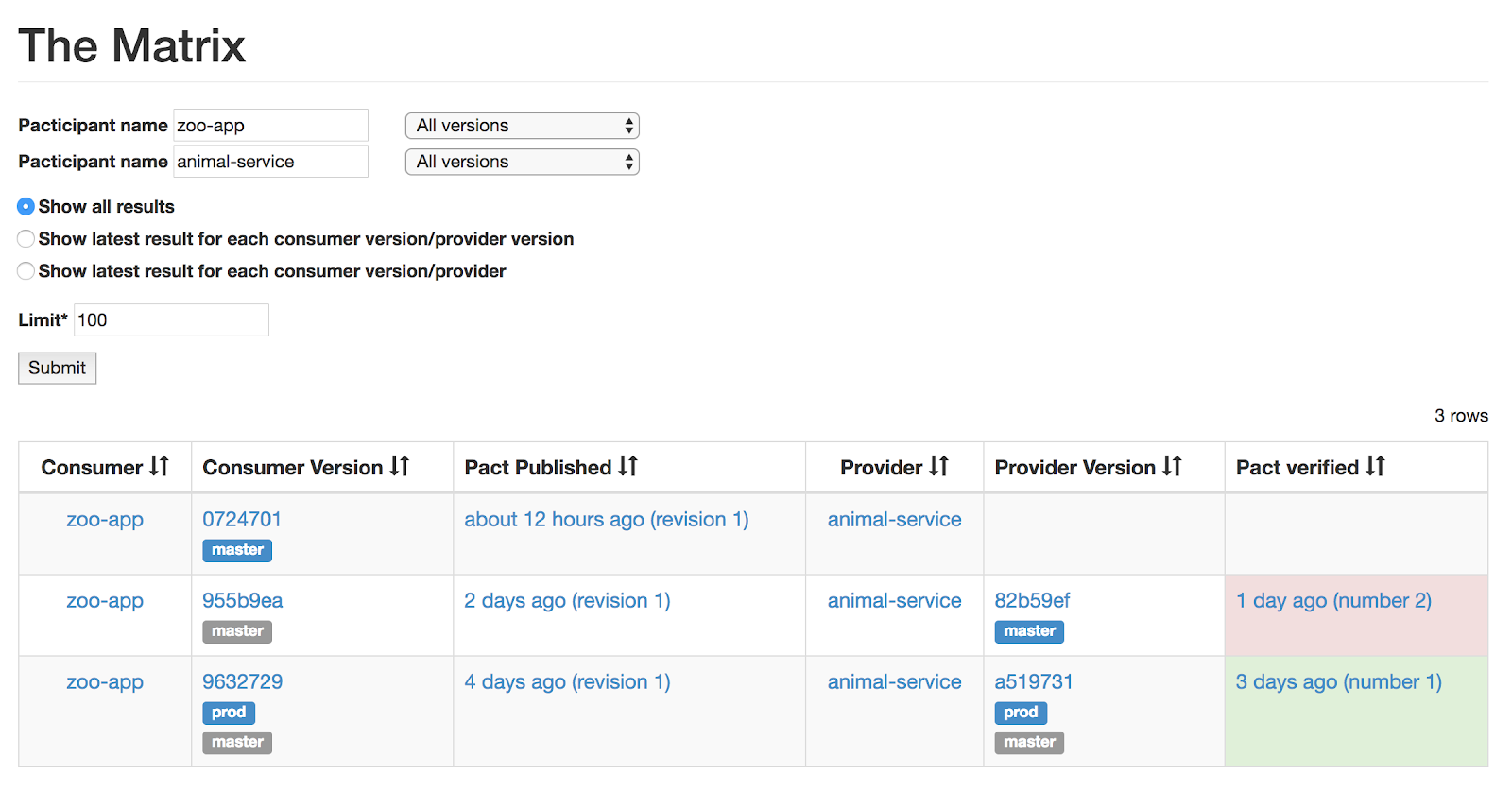Open consumer version 955b9ea link
The width and height of the screenshot is (1512, 792).
coord(242,601)
